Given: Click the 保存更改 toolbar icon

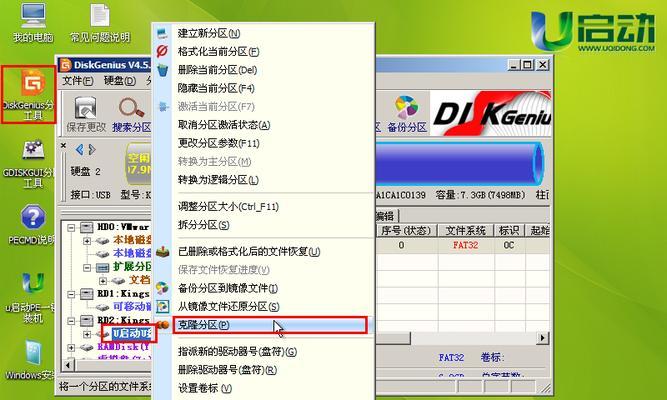Looking at the screenshot, I should pyautogui.click(x=86, y=114).
